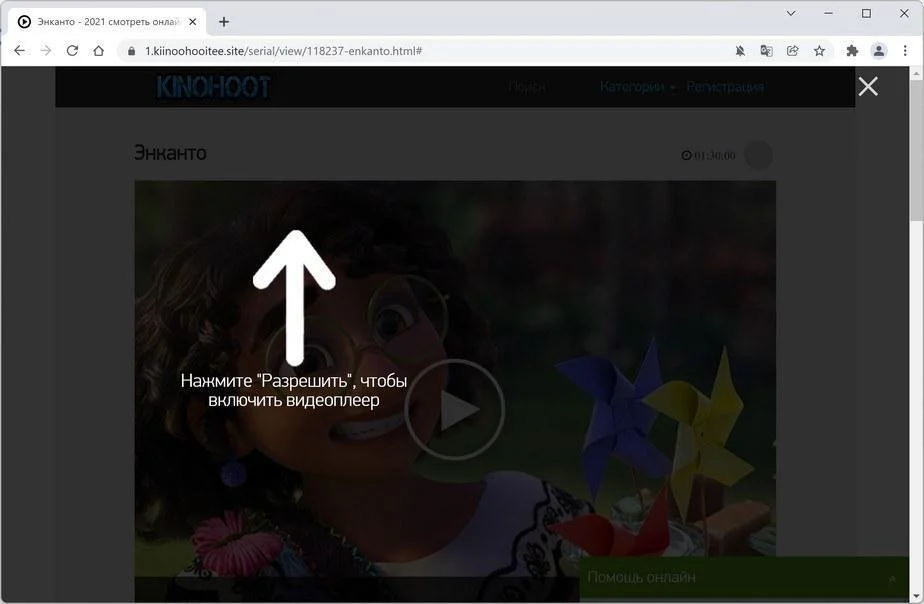Click the browser forward arrow
This screenshot has height=604, width=924.
pyautogui.click(x=46, y=51)
